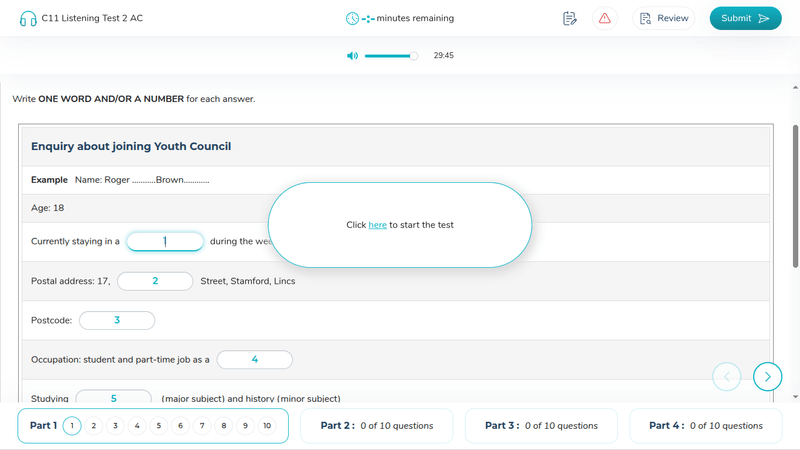Jump to question 7 in Part 1
Viewport: 800px width, 450px height.
click(202, 426)
